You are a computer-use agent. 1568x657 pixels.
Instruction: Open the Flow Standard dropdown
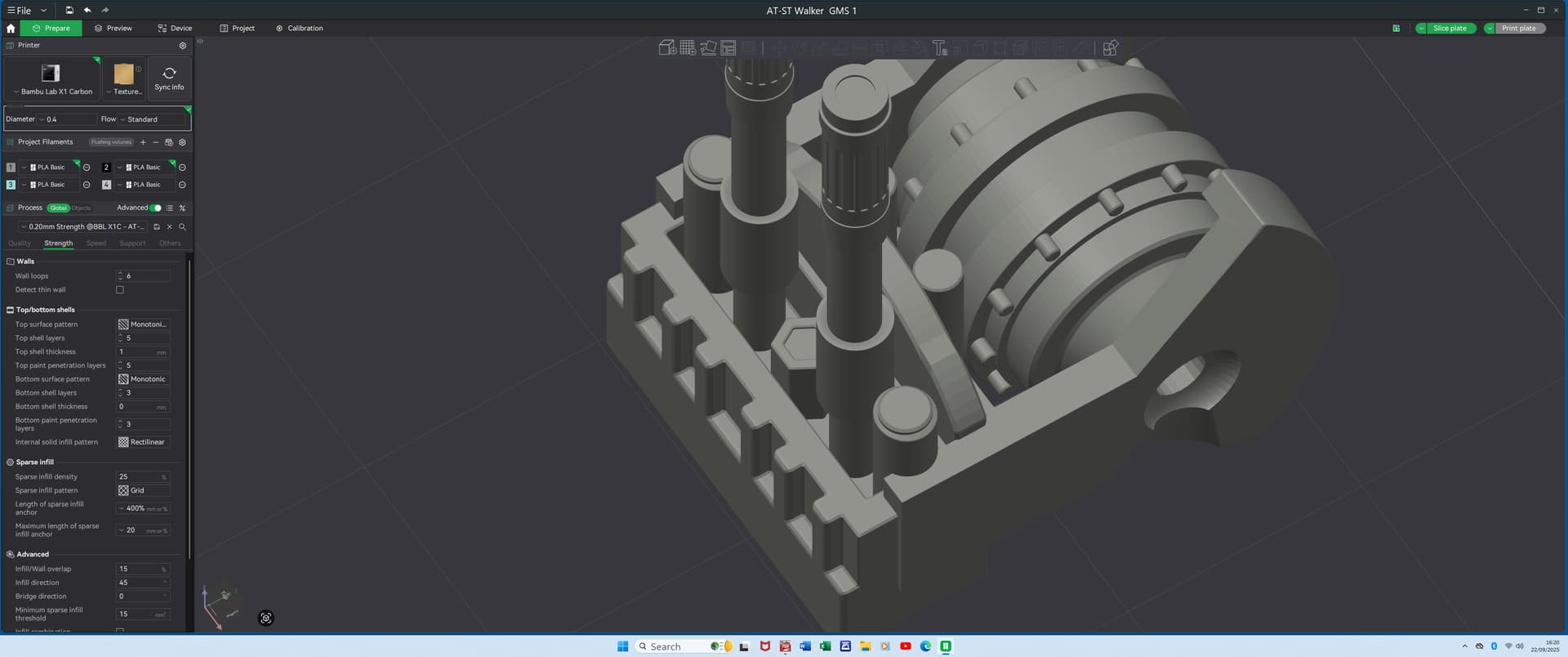tap(153, 119)
